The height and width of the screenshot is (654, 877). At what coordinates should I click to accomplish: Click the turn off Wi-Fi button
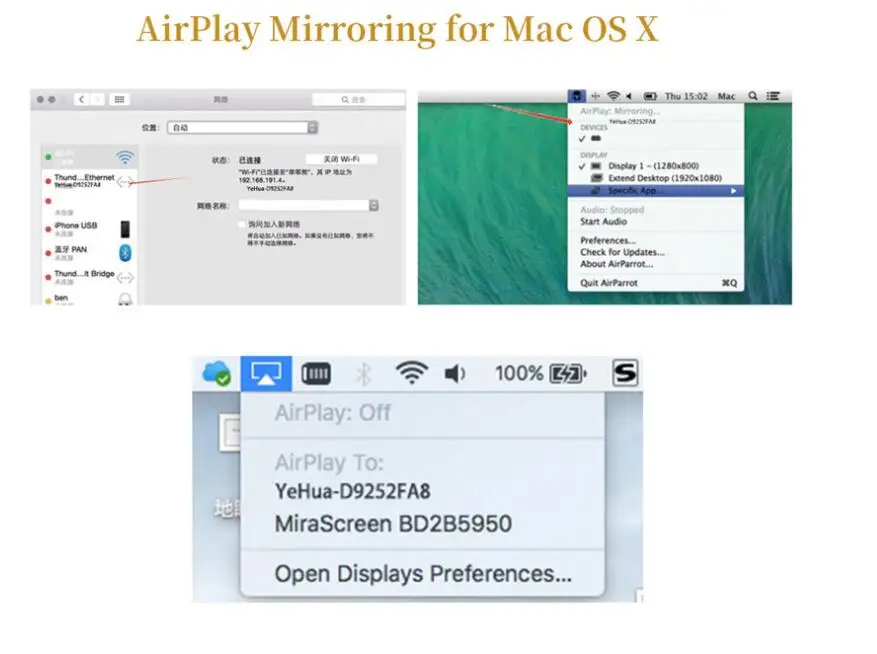tap(341, 159)
